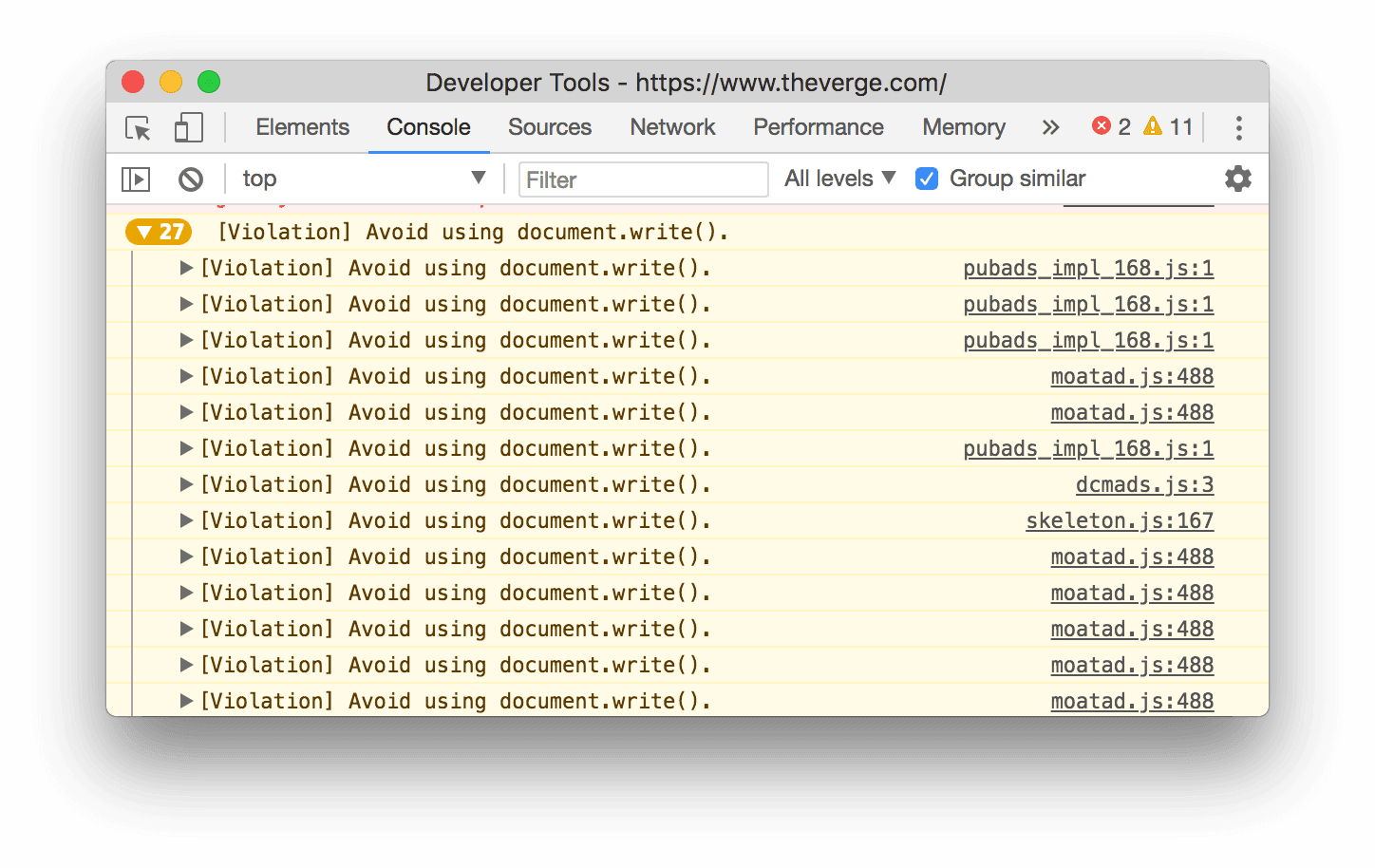Expand the first violation message entry
Viewport: 1375px width, 868px height.
pyautogui.click(x=186, y=269)
